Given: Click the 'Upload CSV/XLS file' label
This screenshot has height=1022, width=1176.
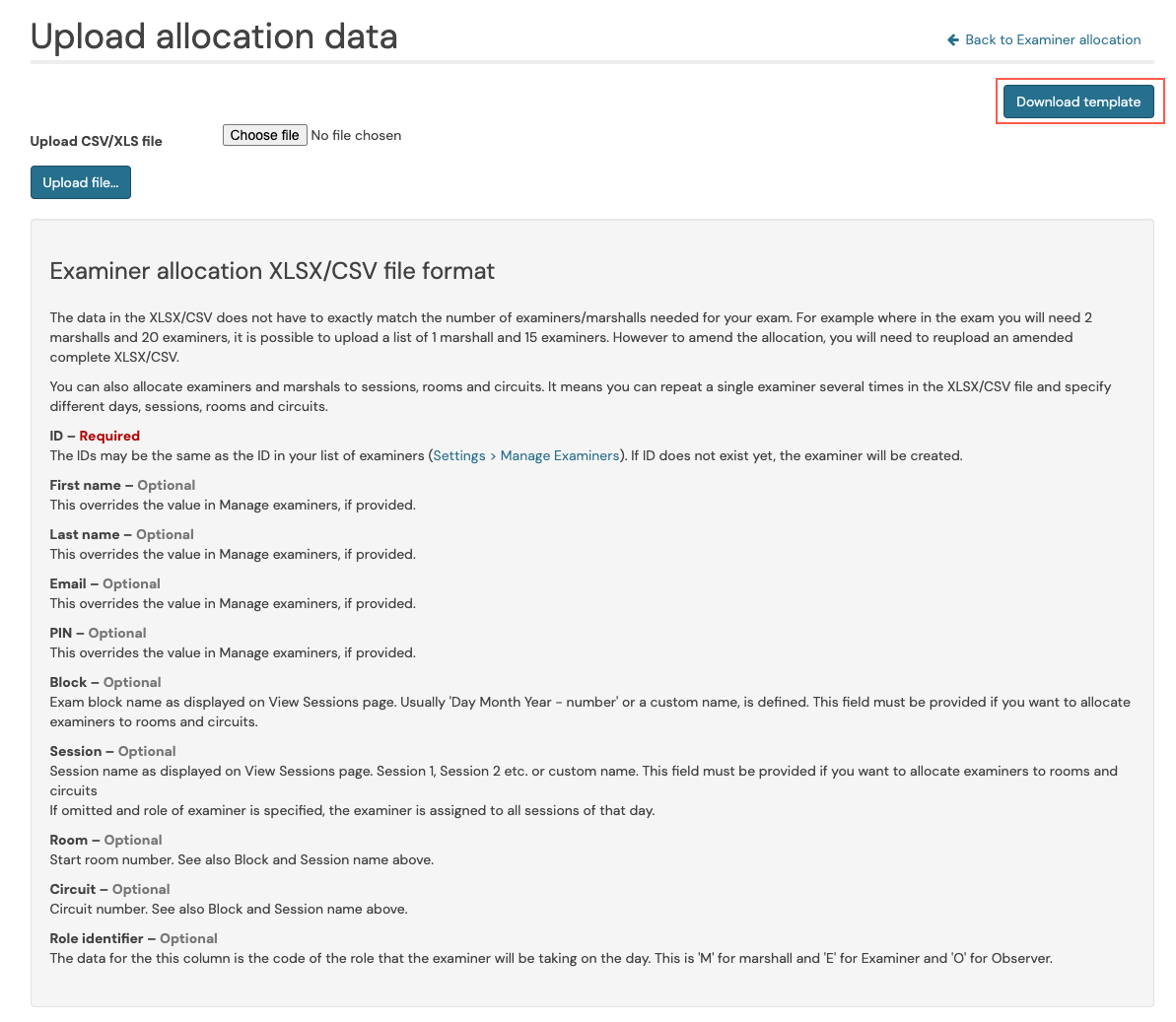Looking at the screenshot, I should (x=96, y=141).
